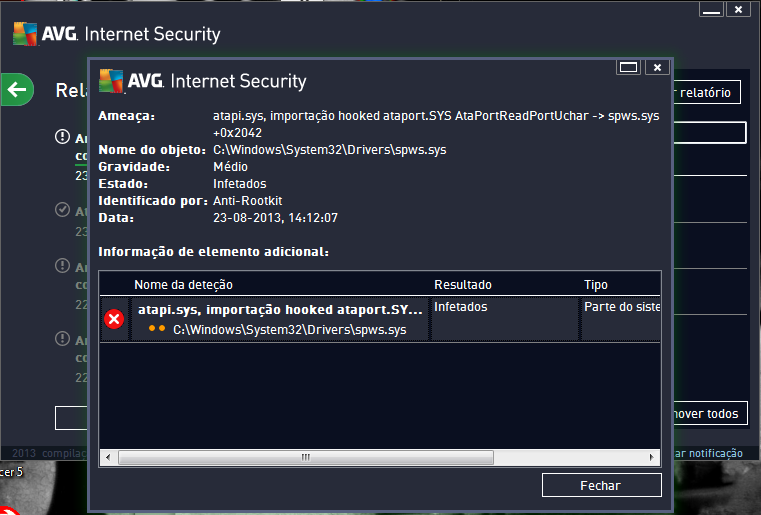Viewport: 761px width, 515px height.
Task: Close the threat details dialog
Action: click(656, 67)
